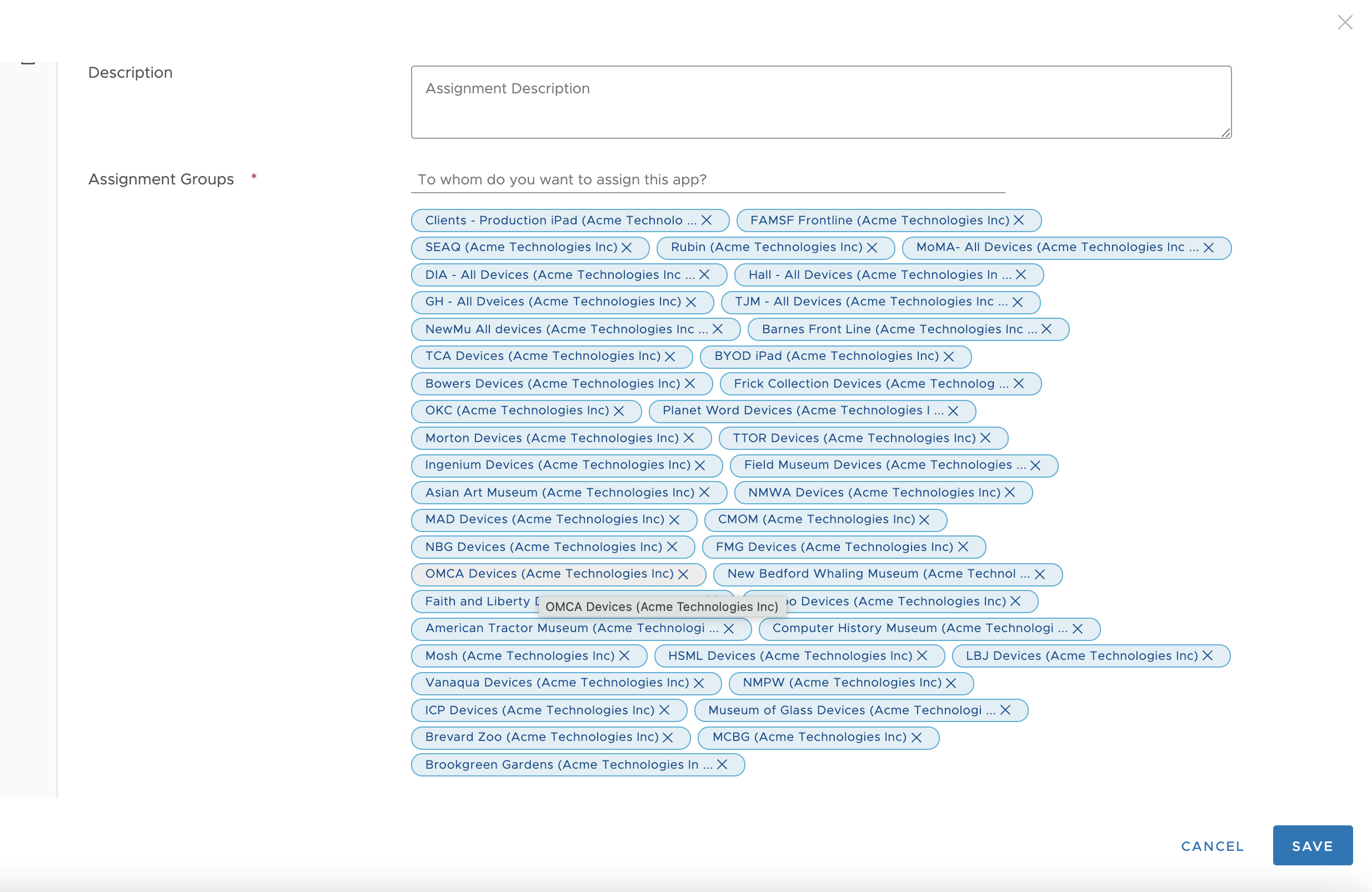Save the assignment
1372x892 pixels.
tap(1313, 845)
